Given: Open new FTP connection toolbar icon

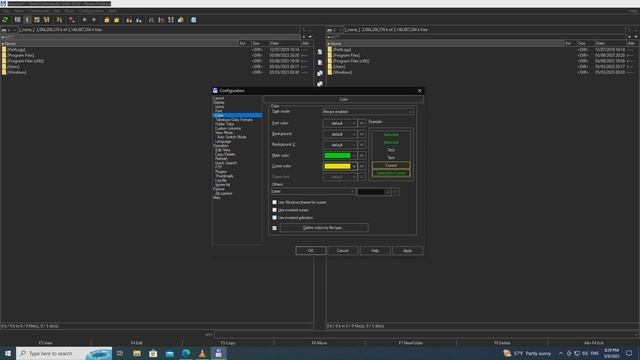Looking at the screenshot, I should click(139, 20).
